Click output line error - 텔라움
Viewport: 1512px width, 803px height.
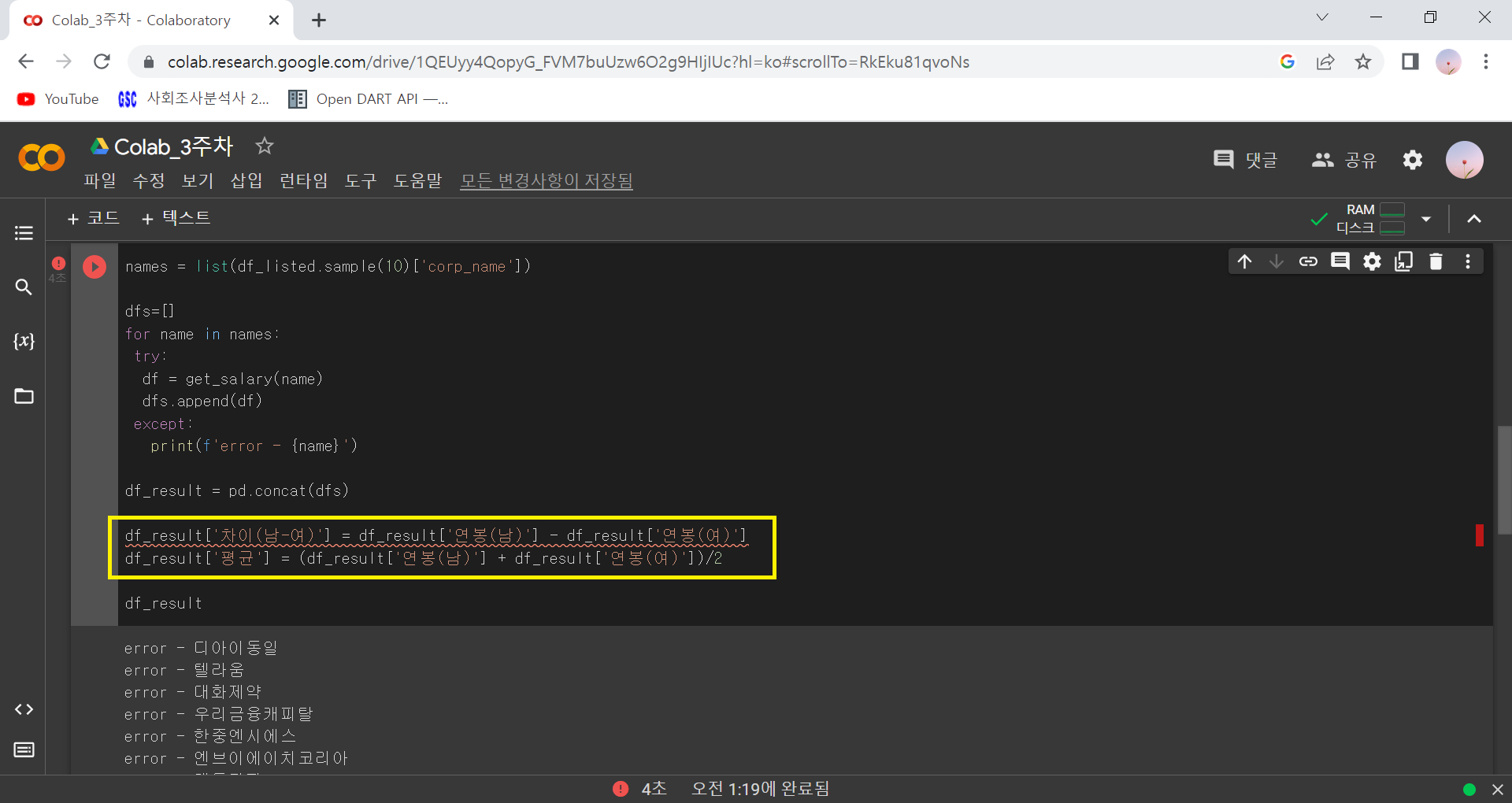coord(184,670)
